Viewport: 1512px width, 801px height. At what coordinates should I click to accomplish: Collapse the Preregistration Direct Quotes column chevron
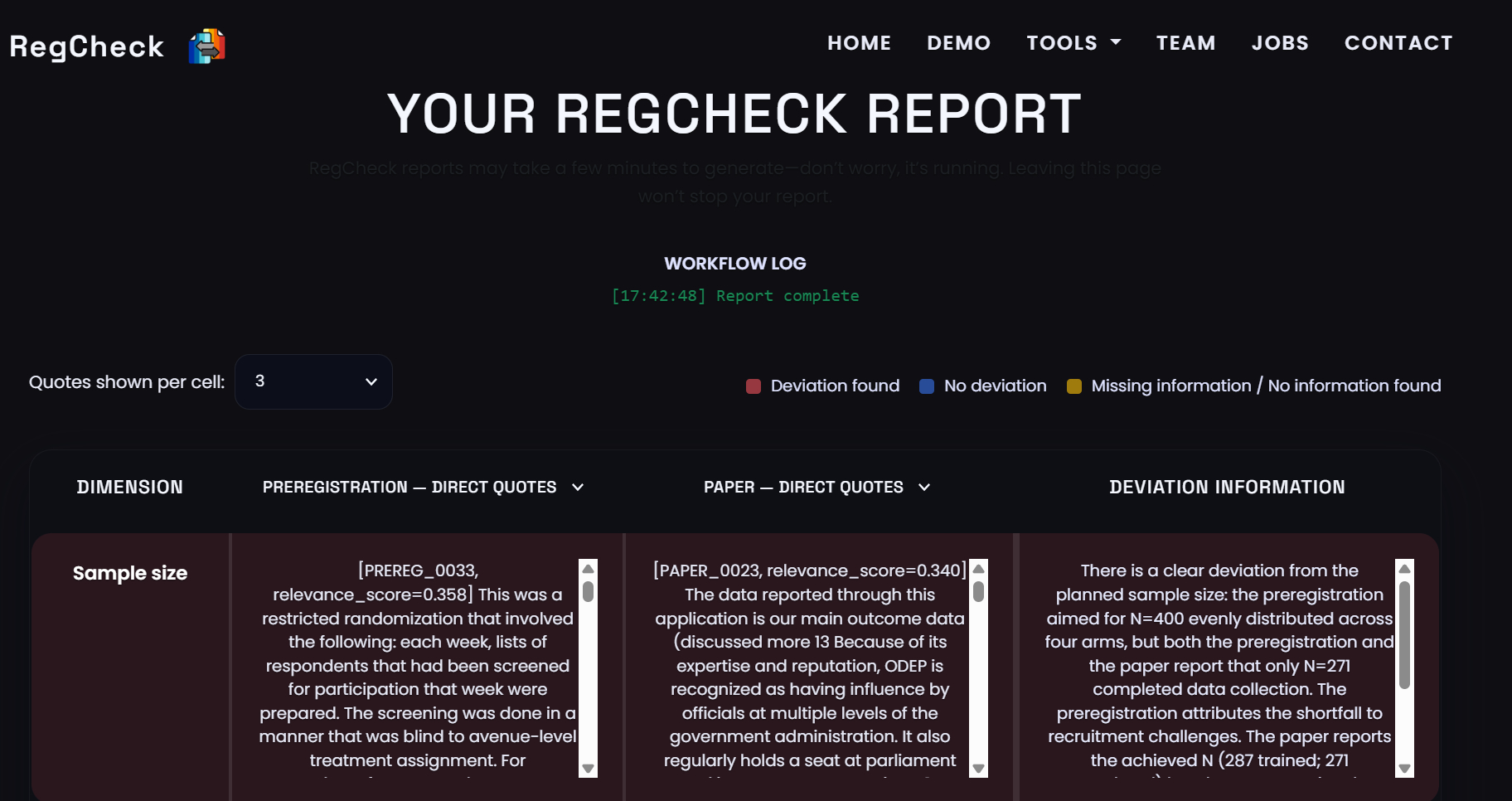tap(578, 488)
